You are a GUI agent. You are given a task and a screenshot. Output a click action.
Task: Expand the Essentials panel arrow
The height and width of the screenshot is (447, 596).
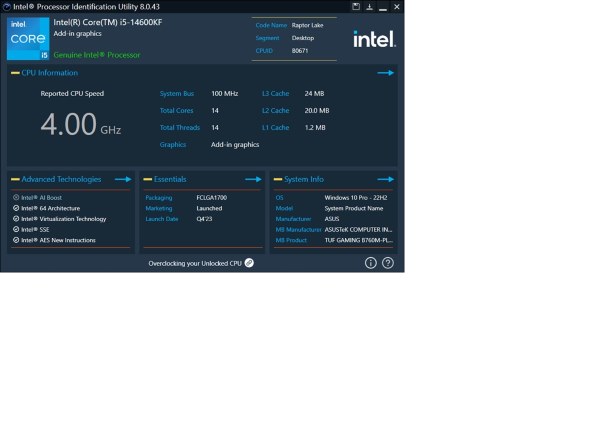point(253,179)
